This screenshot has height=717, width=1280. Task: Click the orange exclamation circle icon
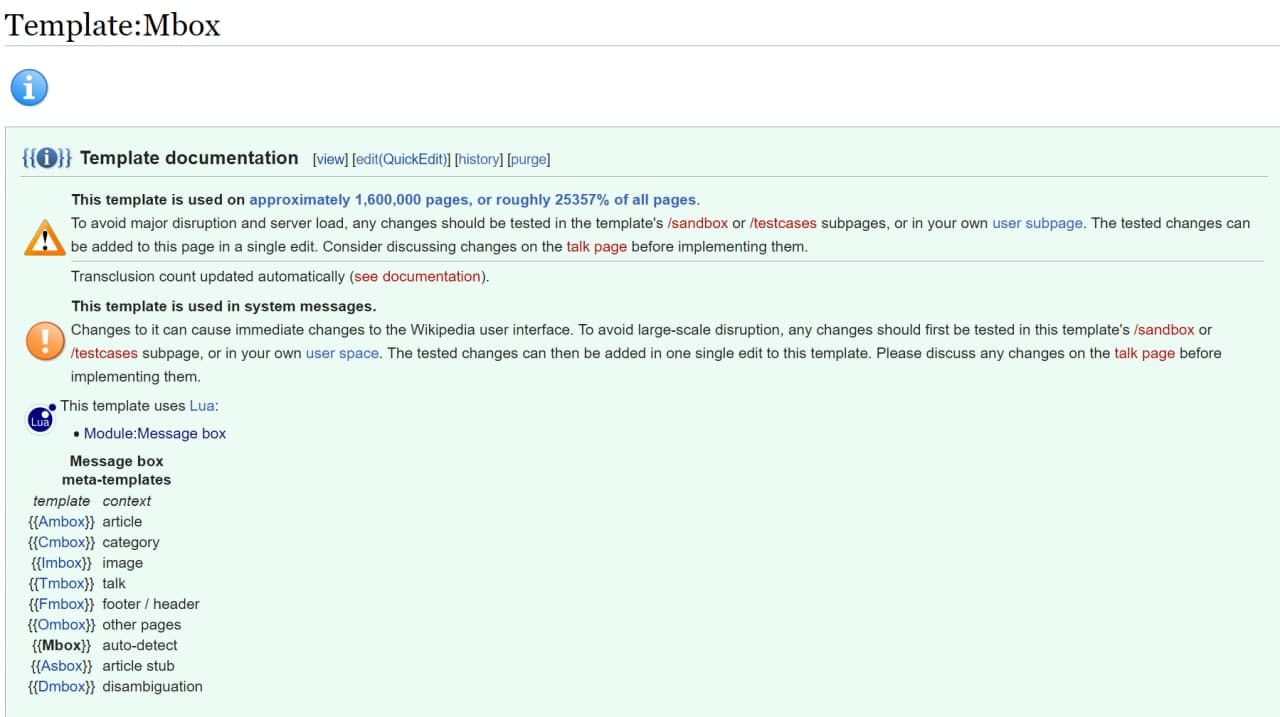click(45, 341)
